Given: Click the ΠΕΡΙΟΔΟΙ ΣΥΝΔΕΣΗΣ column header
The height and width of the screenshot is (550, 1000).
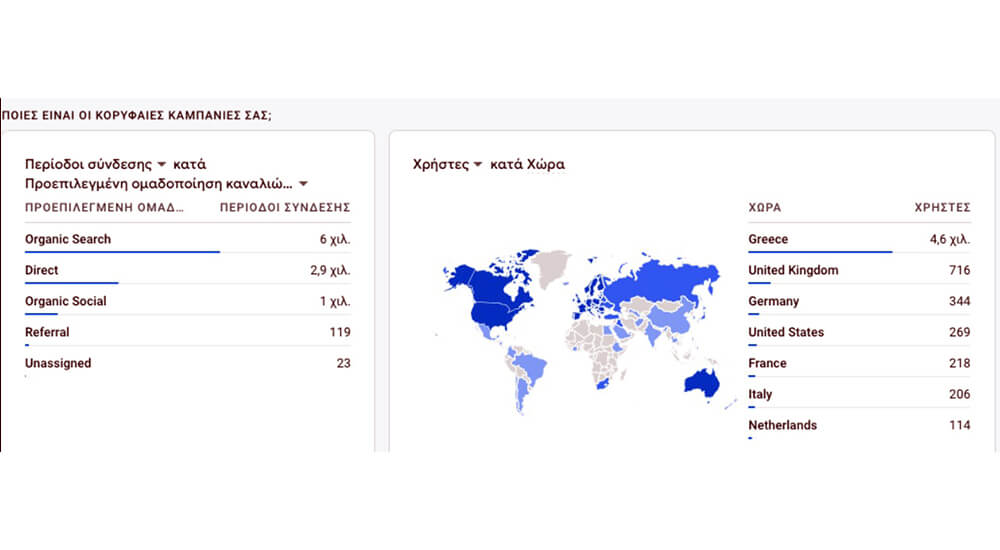Looking at the screenshot, I should click(285, 207).
